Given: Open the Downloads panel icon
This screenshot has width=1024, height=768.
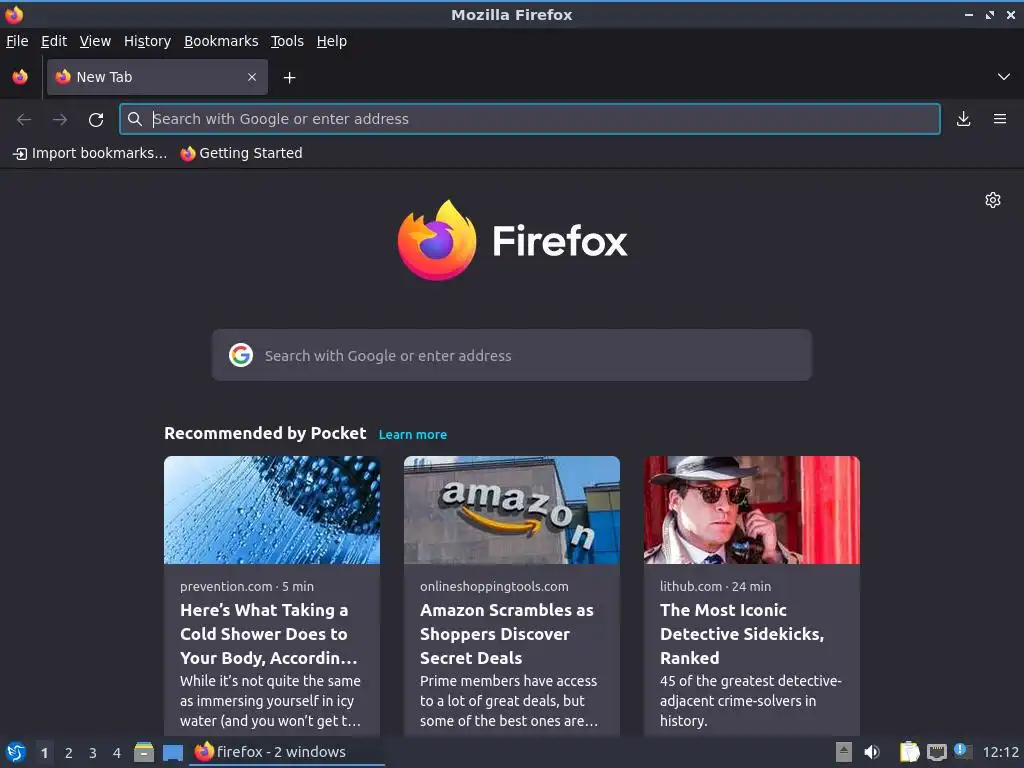Looking at the screenshot, I should (x=963, y=119).
